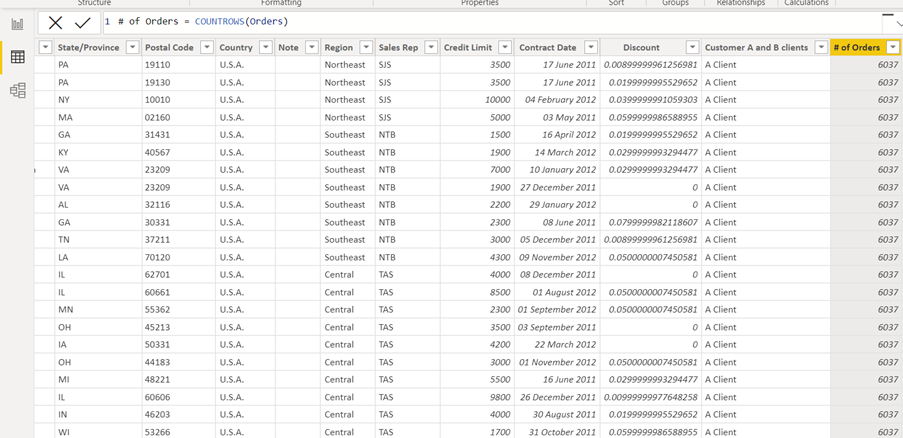Click inside the COUNTROWS formula text

coord(240,21)
